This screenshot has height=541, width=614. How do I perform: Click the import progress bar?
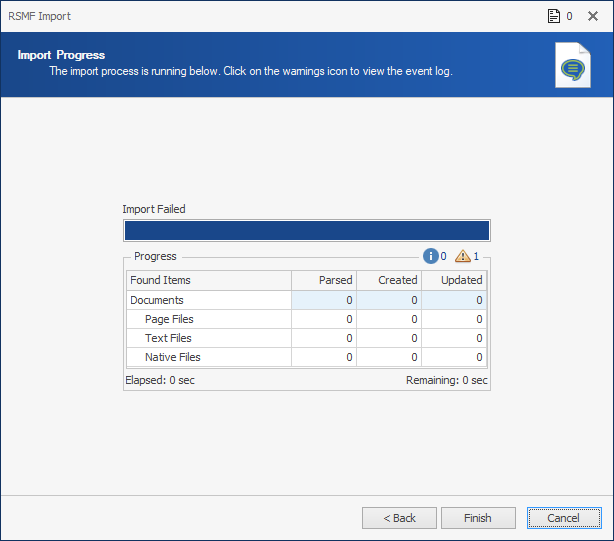click(x=307, y=230)
